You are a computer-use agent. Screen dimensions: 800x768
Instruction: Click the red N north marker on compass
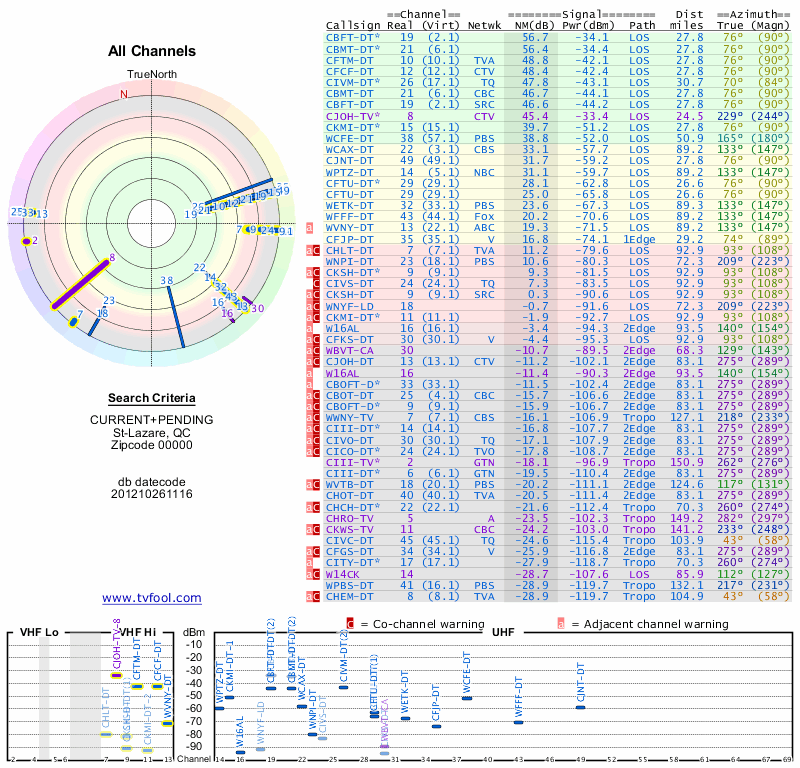124,95
